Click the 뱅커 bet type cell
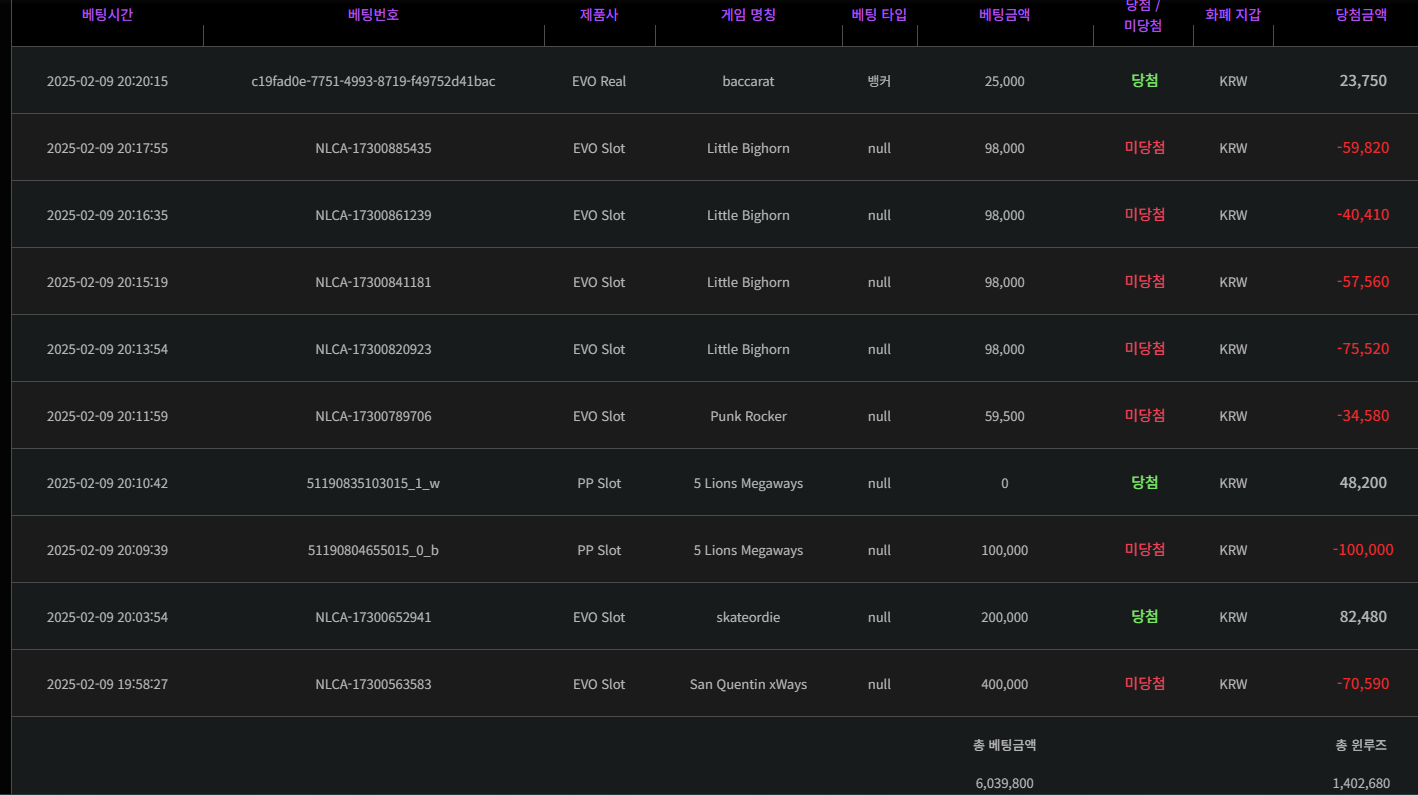 879,81
